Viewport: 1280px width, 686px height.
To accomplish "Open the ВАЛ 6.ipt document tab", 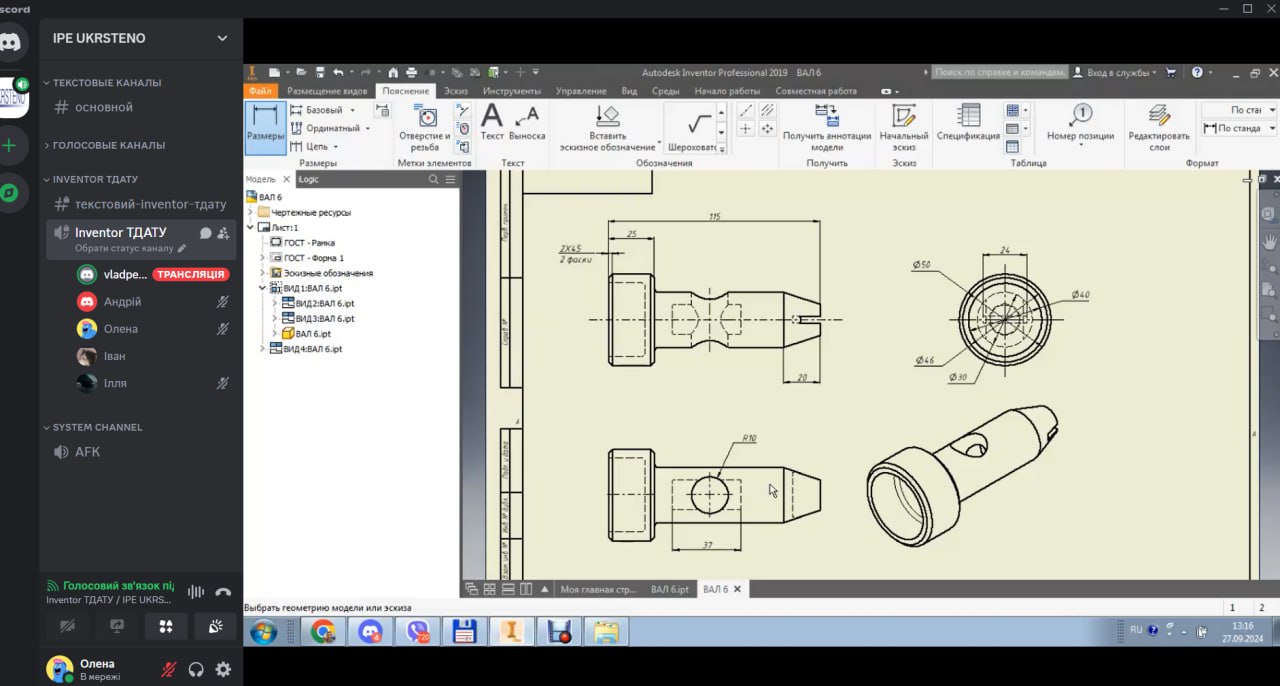I will point(669,589).
